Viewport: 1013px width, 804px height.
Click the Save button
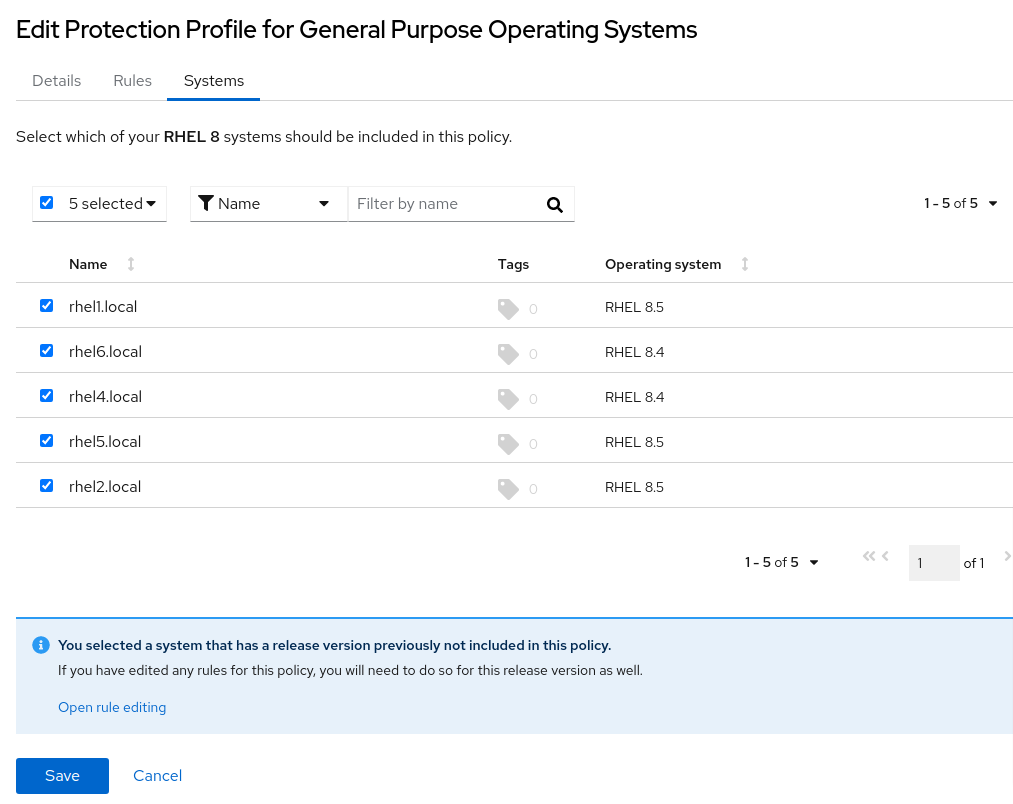pyautogui.click(x=62, y=776)
